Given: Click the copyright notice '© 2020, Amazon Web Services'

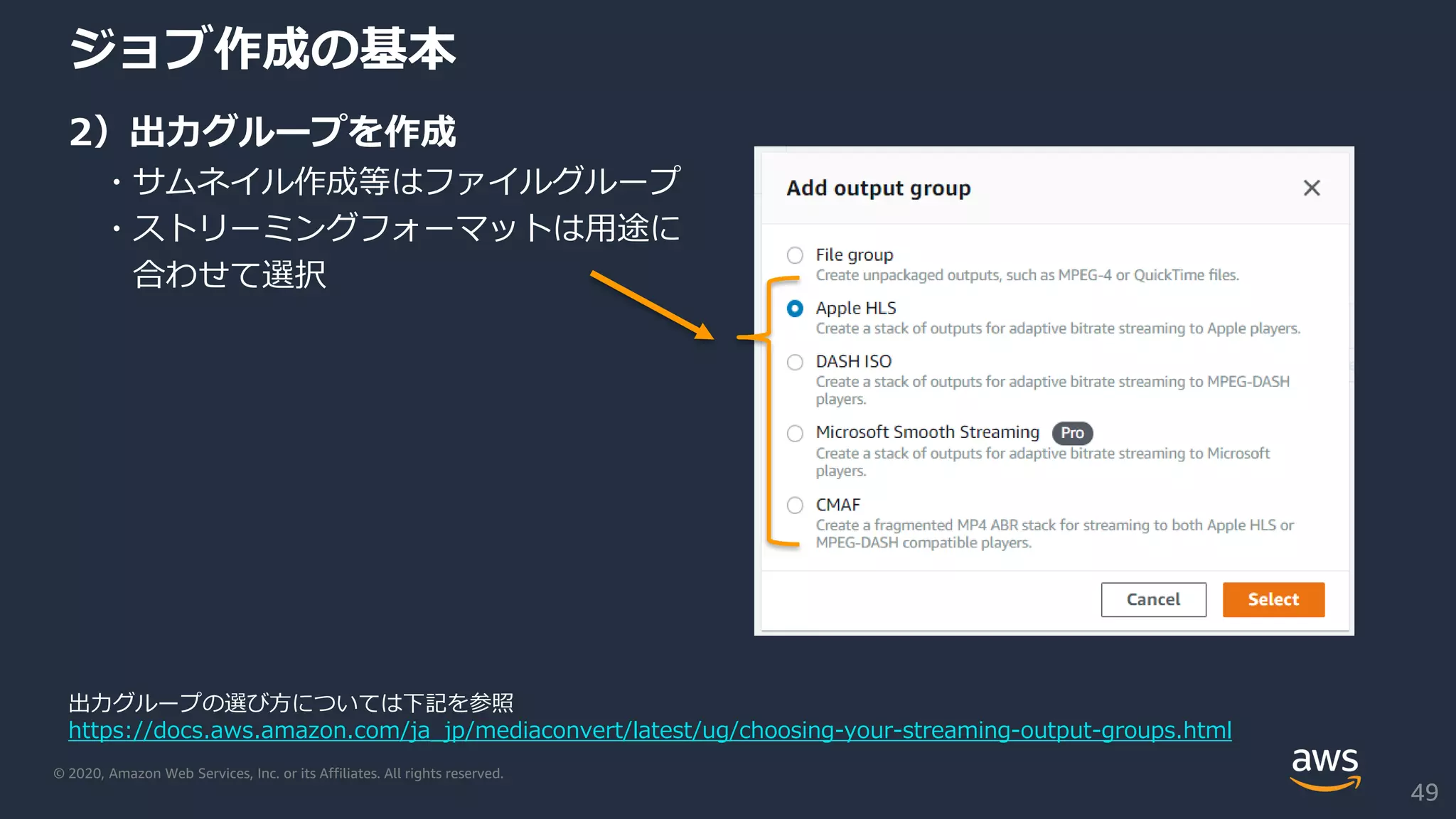Looking at the screenshot, I should point(278,773).
